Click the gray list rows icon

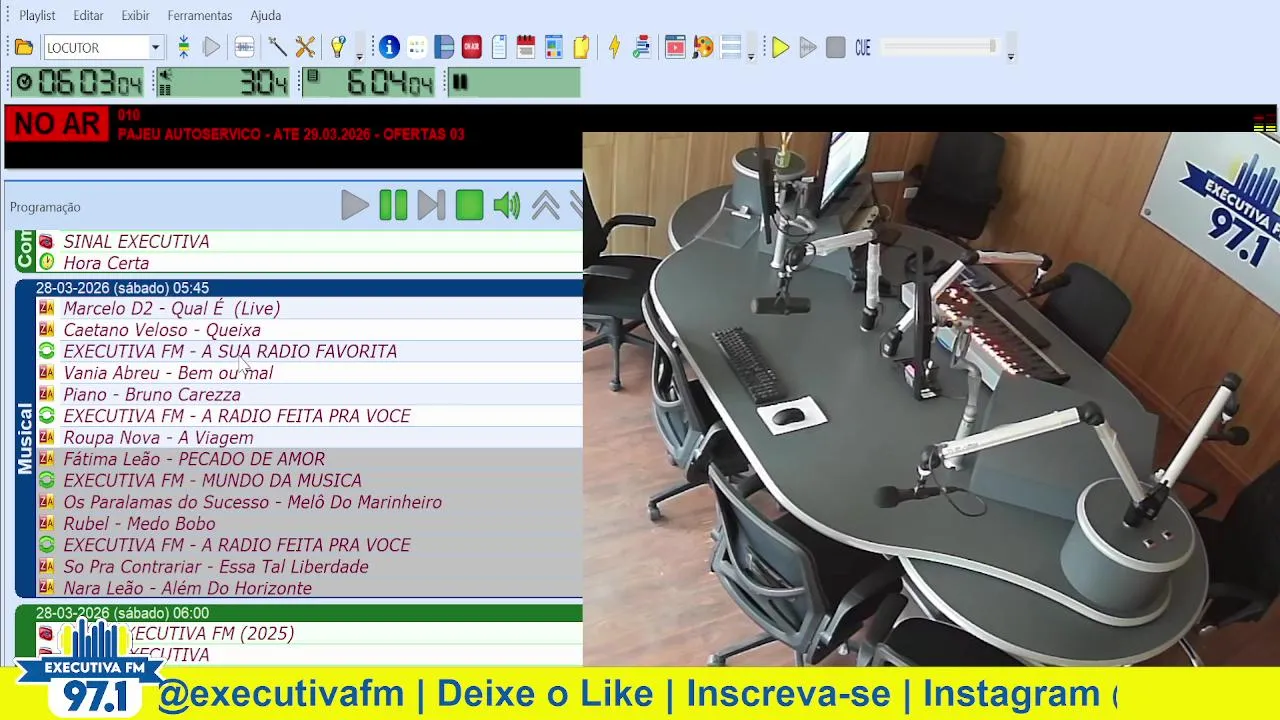pos(731,47)
